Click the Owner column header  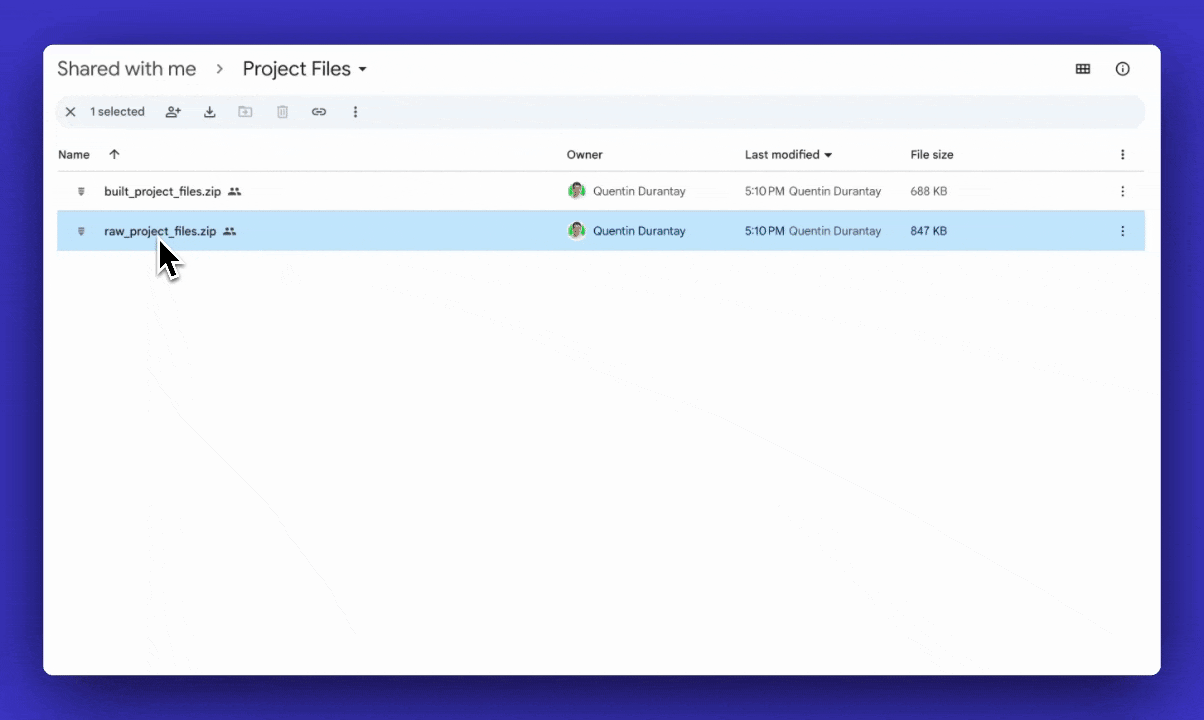584,154
